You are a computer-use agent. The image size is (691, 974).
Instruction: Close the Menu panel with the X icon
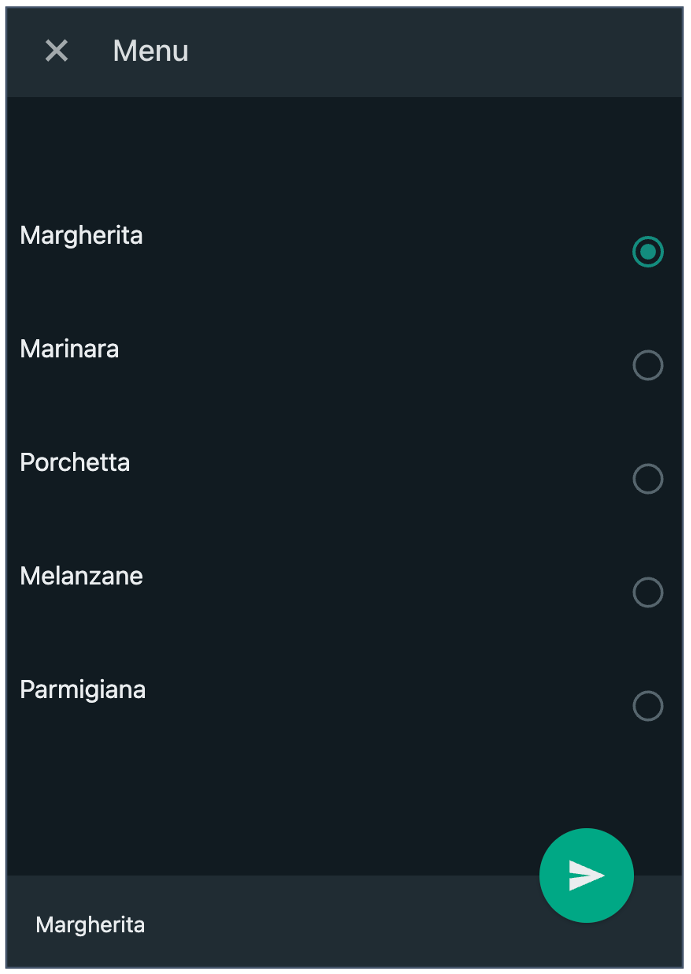57,51
